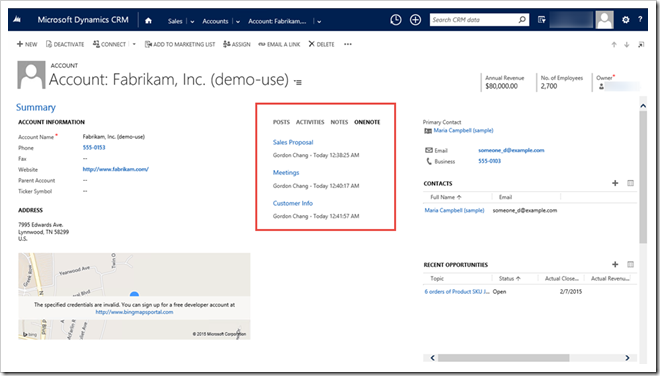This screenshot has width=660, height=376.
Task: Switch to the POSTS tab
Action: pos(281,122)
